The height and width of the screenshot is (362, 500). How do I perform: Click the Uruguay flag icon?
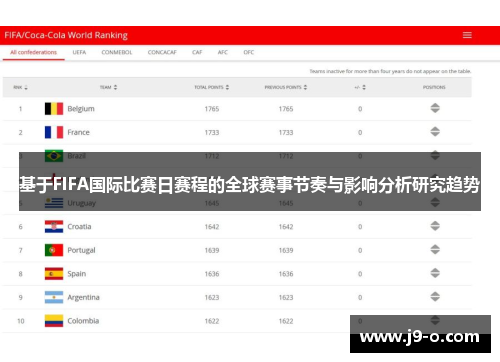(54, 203)
